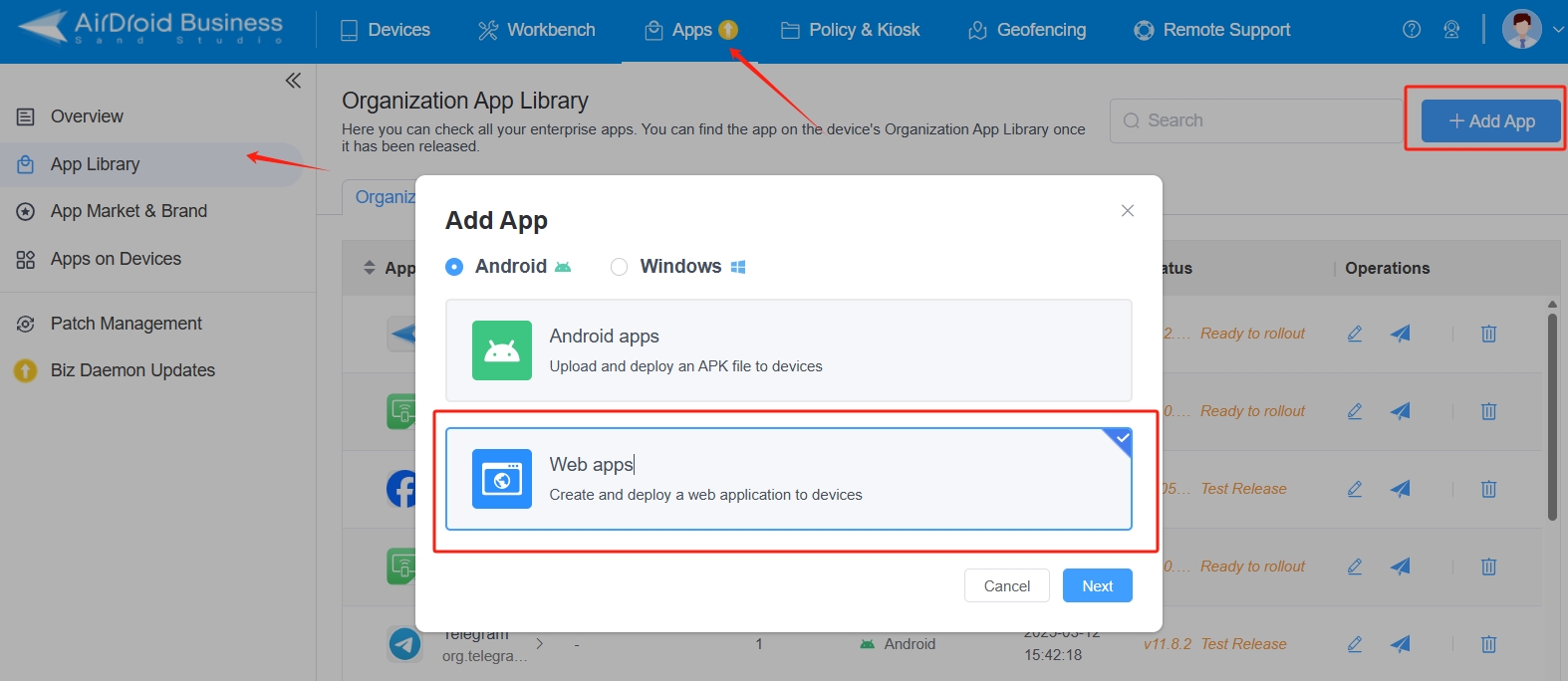Release the second Ready to rollout app
Viewport: 1568px width, 681px height.
click(x=1401, y=411)
